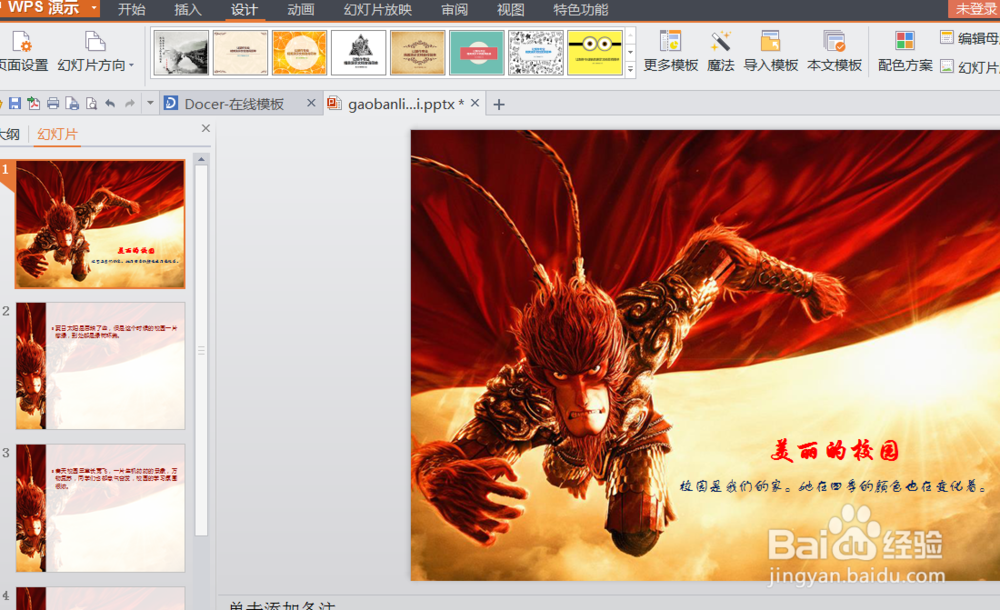
Task: Apply the brown vintage template thumbnail
Action: tap(418, 52)
